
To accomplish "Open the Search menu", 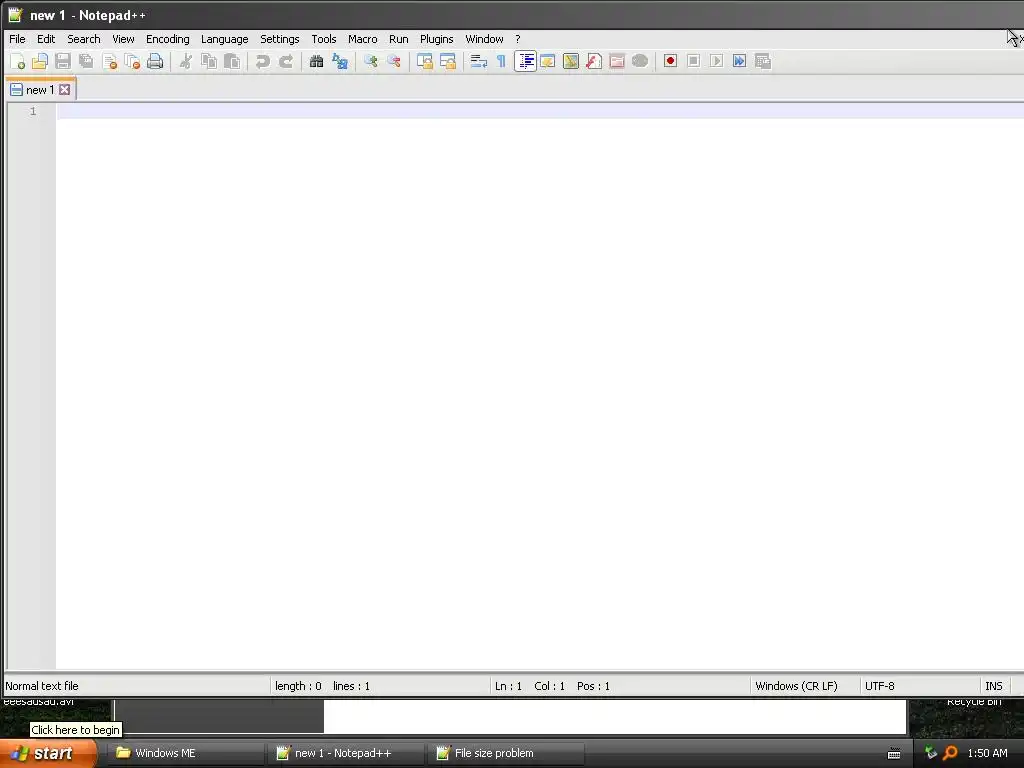I will coord(84,39).
